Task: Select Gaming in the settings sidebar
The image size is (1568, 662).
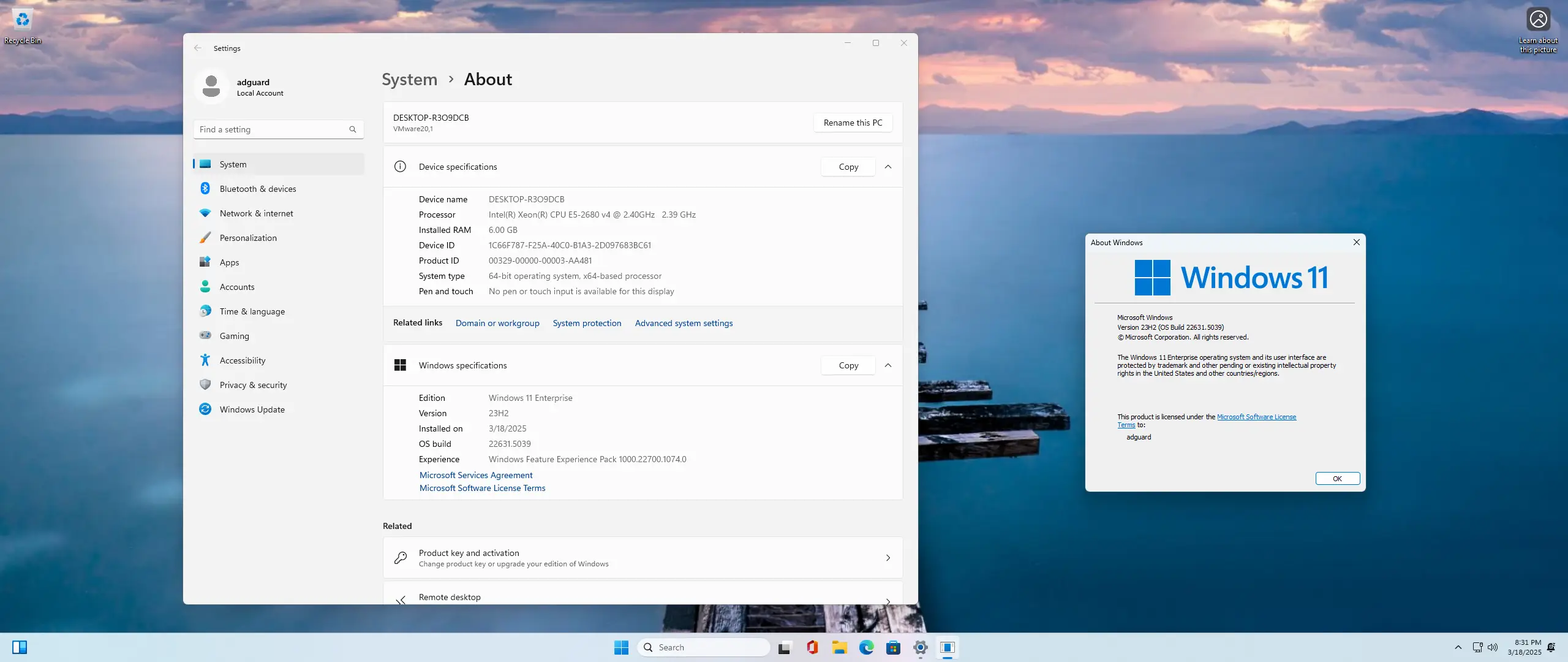Action: pos(233,335)
